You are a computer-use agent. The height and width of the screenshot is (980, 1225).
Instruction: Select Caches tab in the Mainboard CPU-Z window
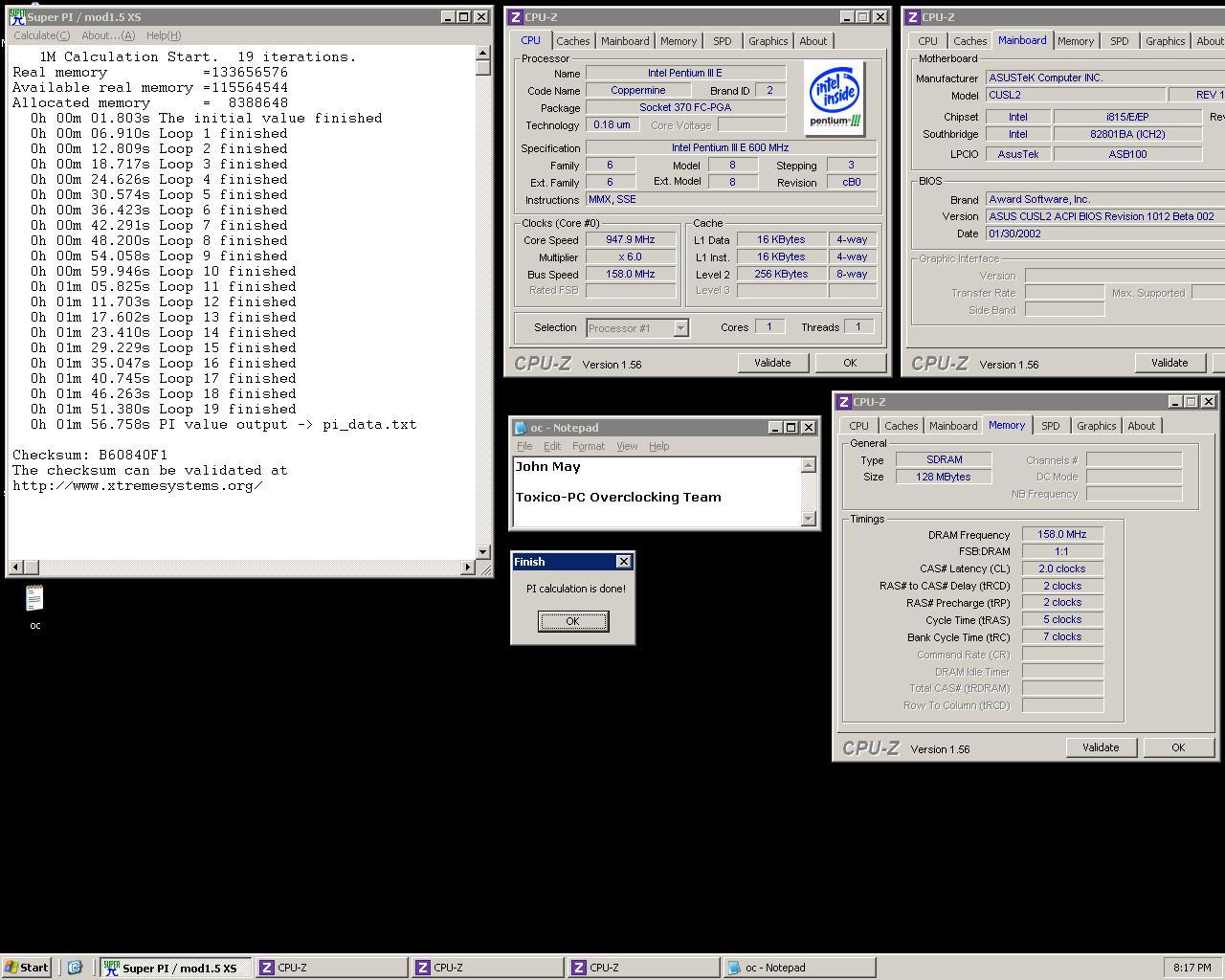(969, 41)
